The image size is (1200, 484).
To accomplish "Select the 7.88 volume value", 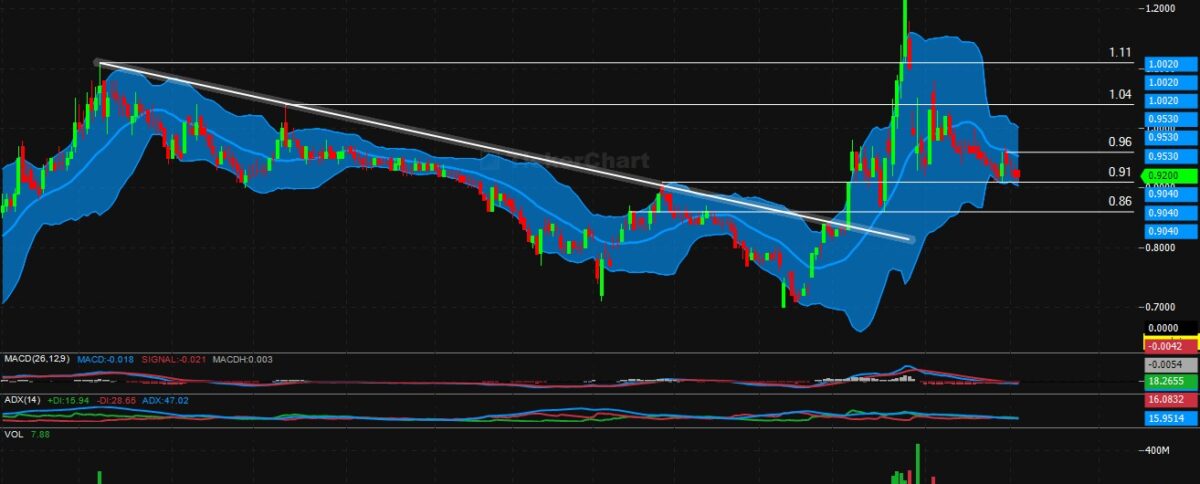I will click(43, 435).
